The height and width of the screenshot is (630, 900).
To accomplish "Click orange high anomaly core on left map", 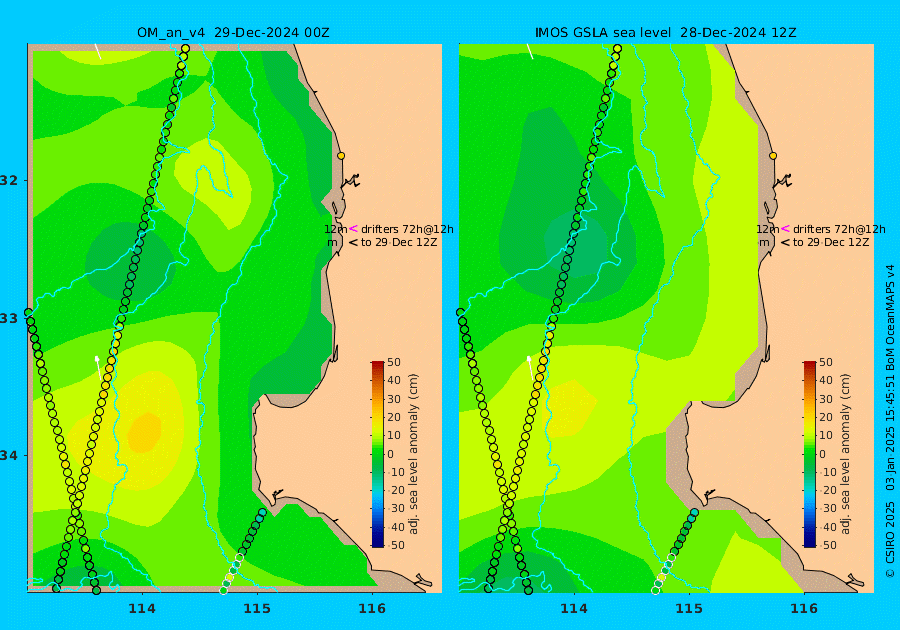I will [143, 432].
